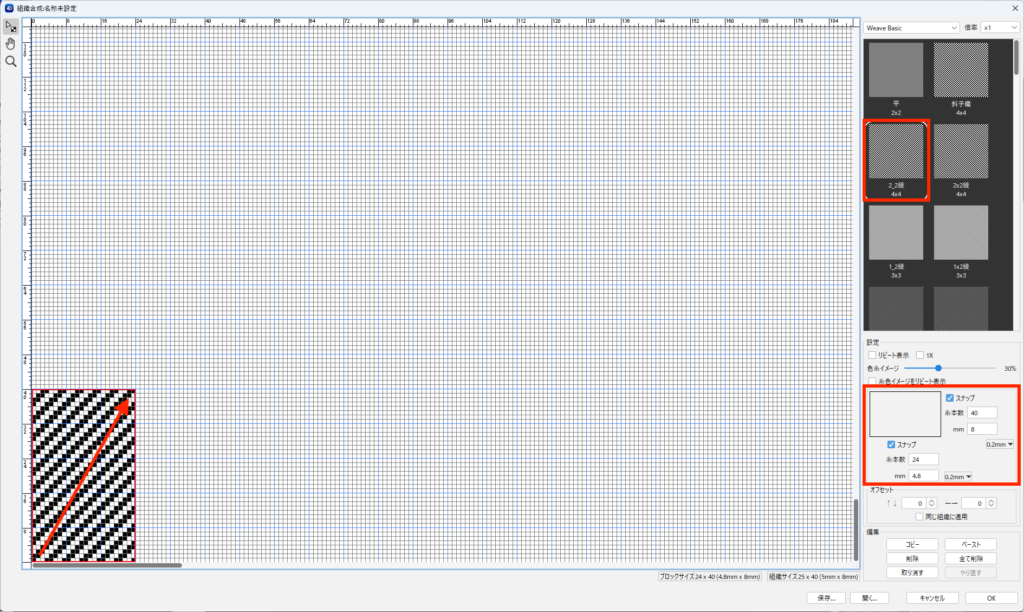Open the Weave Basic library dropdown

tap(912, 28)
